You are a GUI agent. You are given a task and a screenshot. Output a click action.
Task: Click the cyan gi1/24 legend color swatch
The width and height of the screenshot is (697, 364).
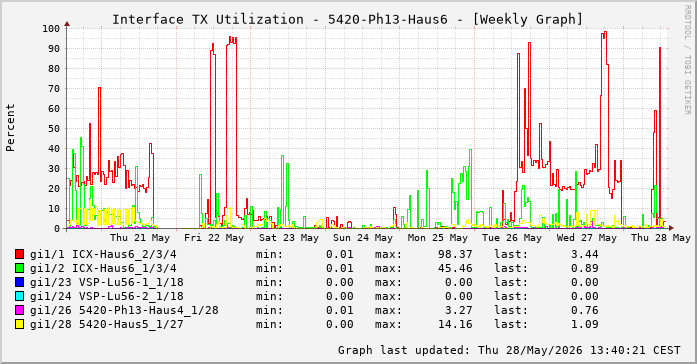click(20, 296)
